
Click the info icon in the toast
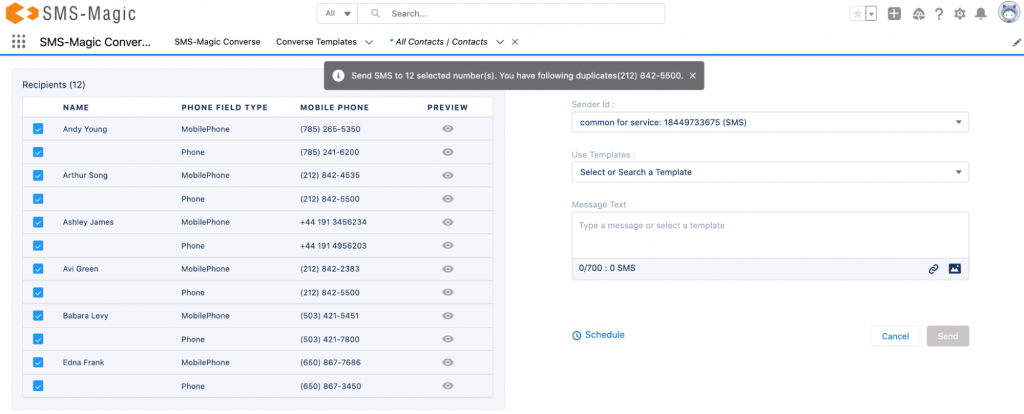[x=338, y=76]
